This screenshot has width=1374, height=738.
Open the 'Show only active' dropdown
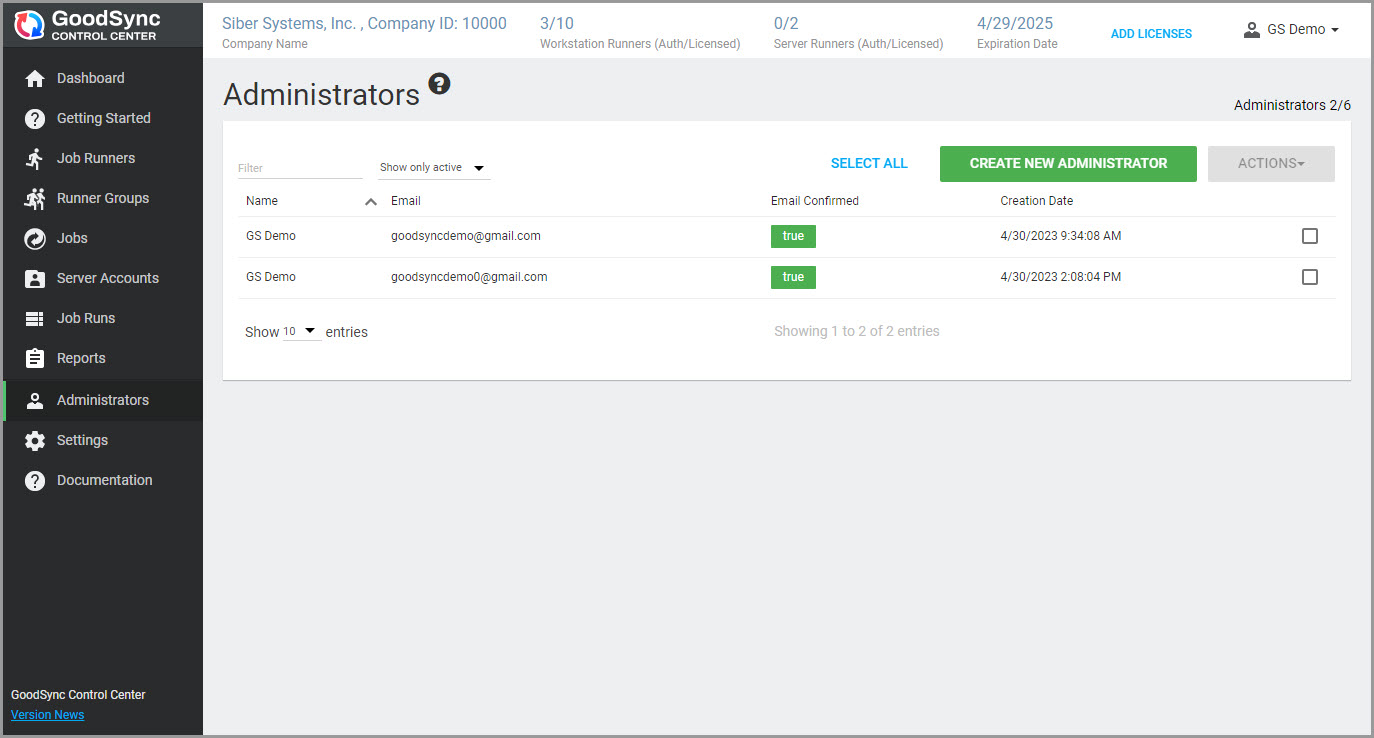pos(433,168)
